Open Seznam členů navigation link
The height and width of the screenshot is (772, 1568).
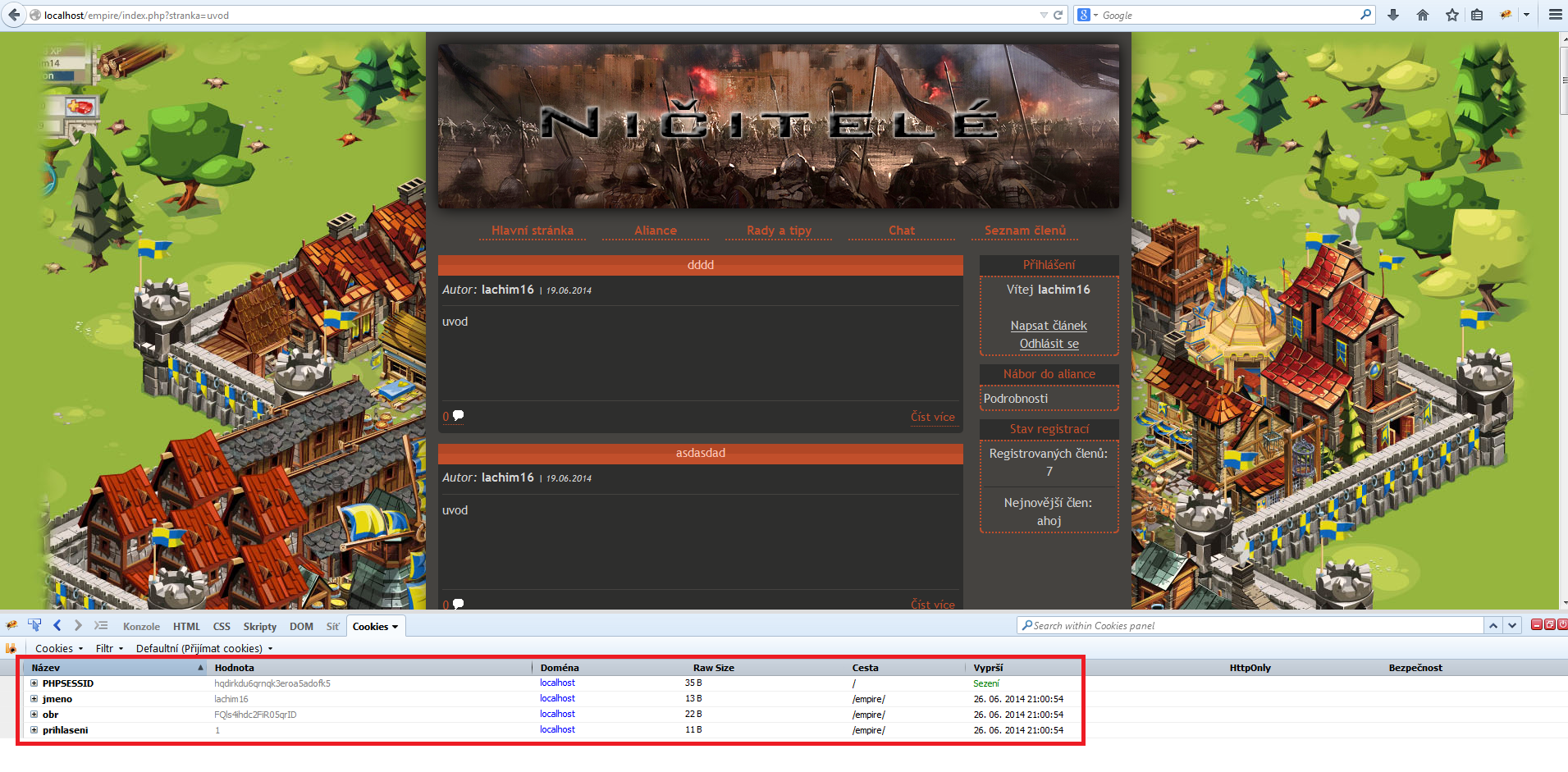click(x=1025, y=231)
